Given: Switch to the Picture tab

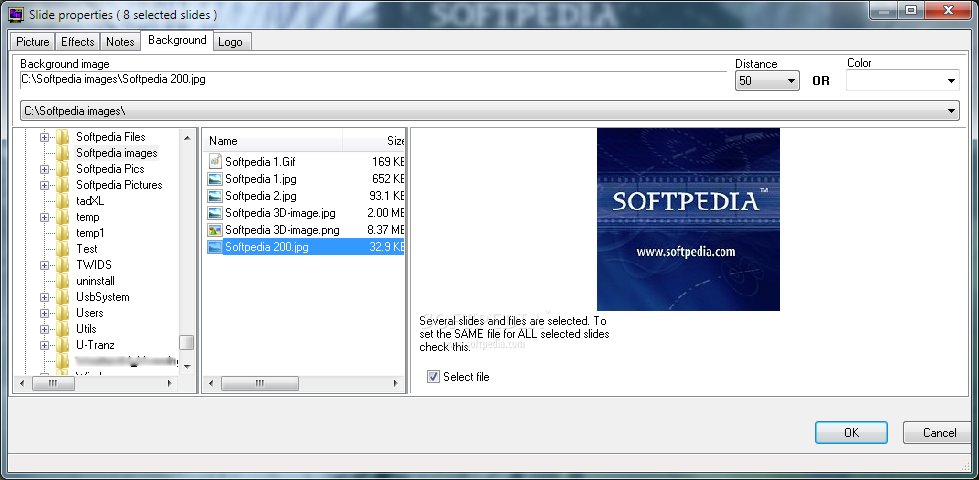Looking at the screenshot, I should coord(32,42).
